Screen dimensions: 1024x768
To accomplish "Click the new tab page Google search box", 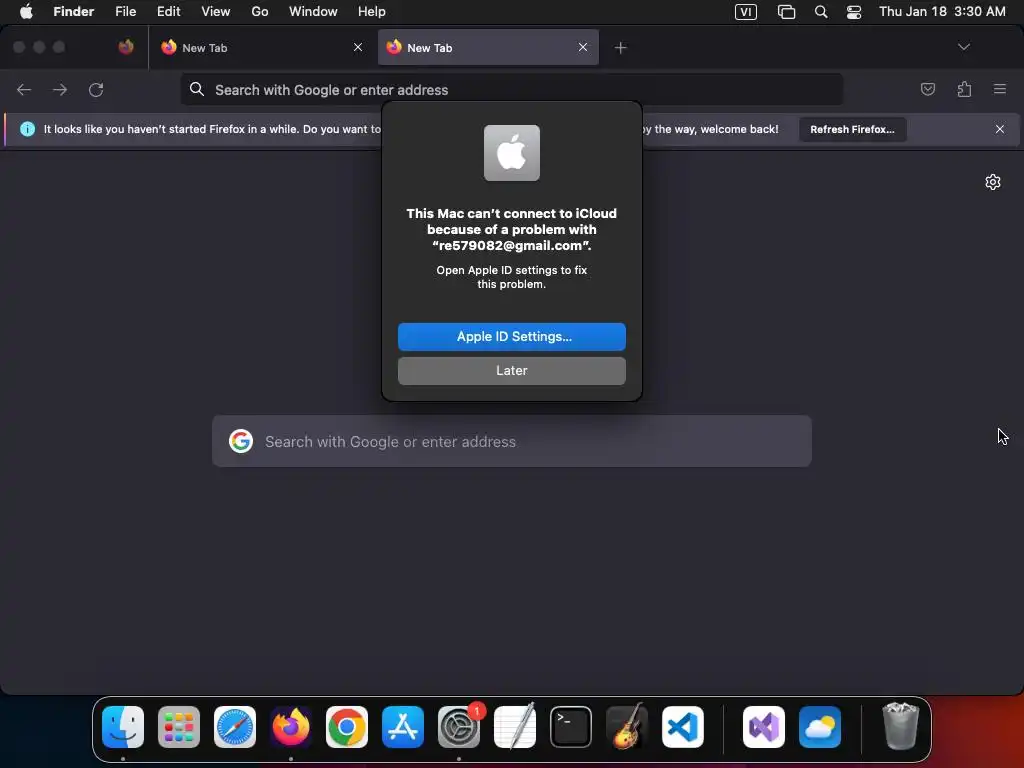I will click(511, 441).
